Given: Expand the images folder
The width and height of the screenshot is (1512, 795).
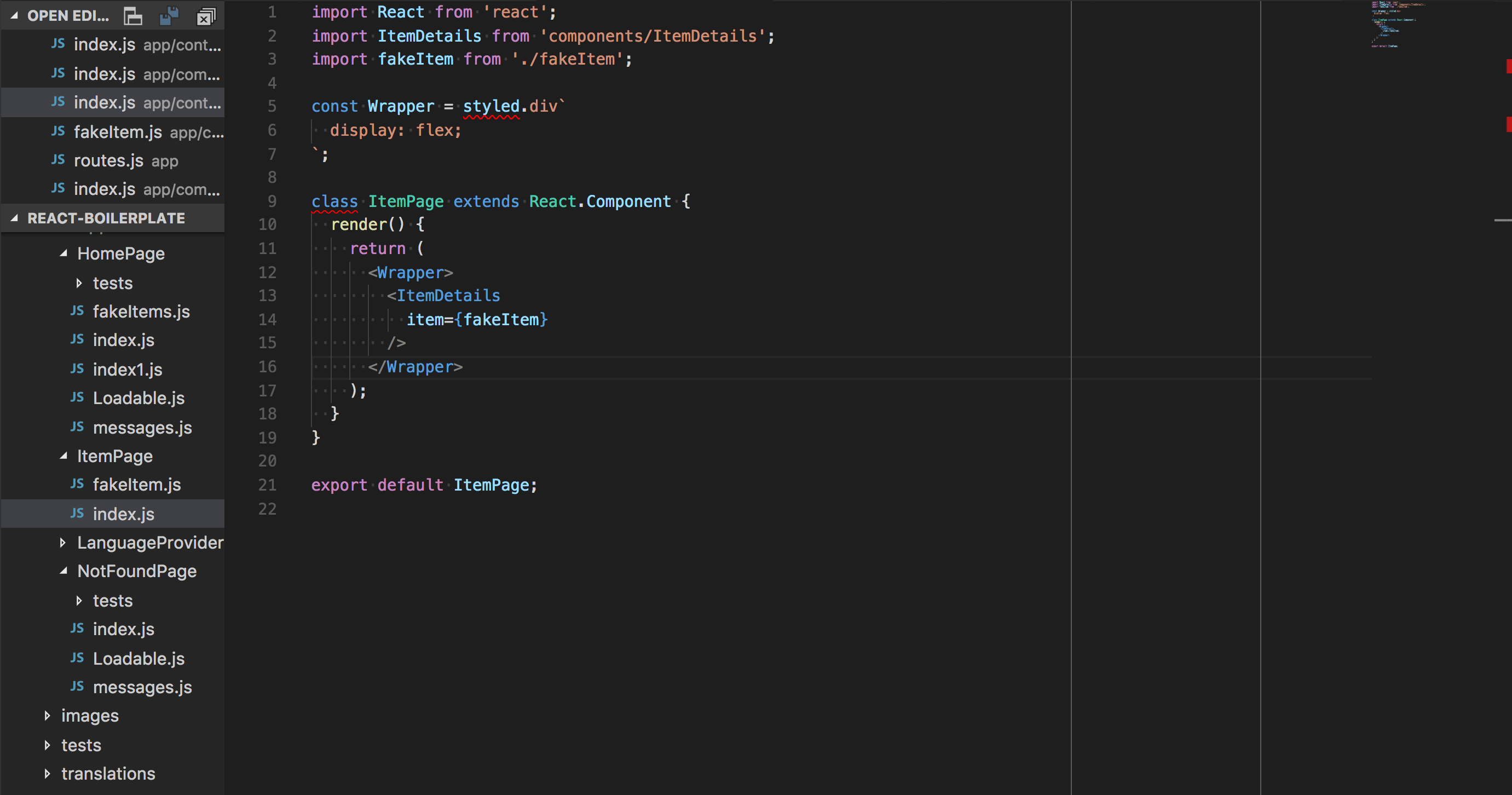Looking at the screenshot, I should (x=48, y=715).
